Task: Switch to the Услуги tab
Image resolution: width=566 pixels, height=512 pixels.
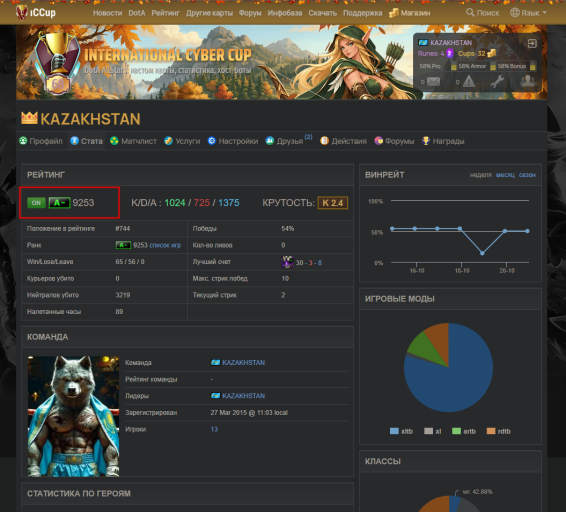Action: (x=182, y=141)
